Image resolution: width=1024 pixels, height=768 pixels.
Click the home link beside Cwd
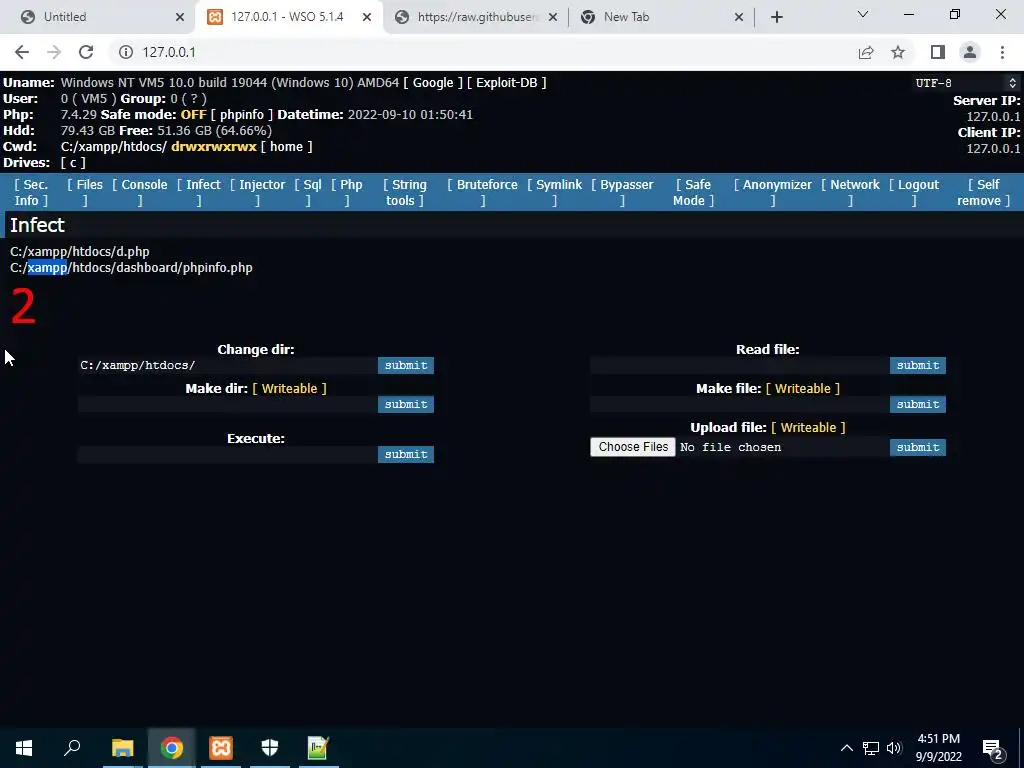point(287,147)
